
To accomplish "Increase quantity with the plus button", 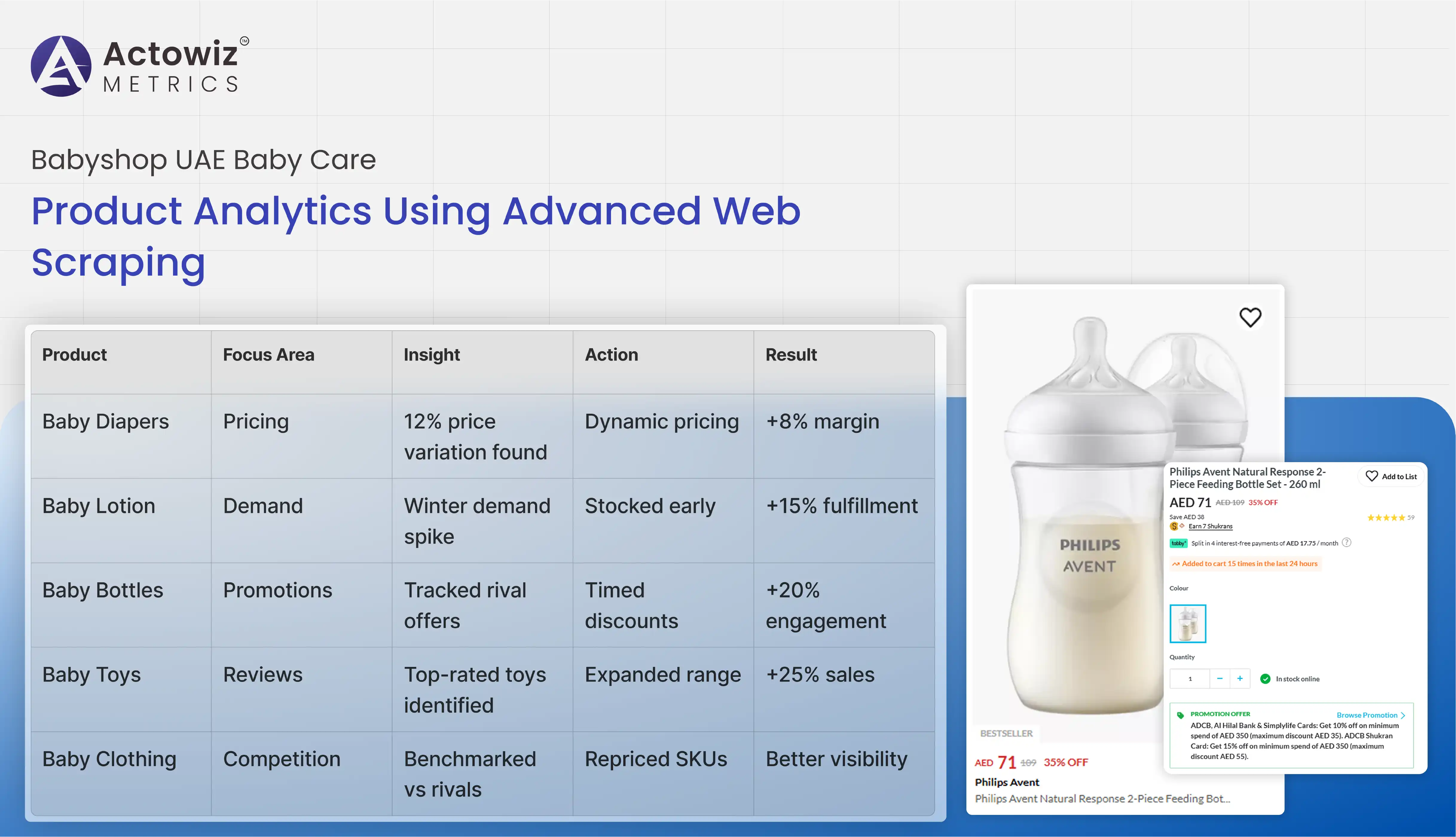I will click(1240, 678).
